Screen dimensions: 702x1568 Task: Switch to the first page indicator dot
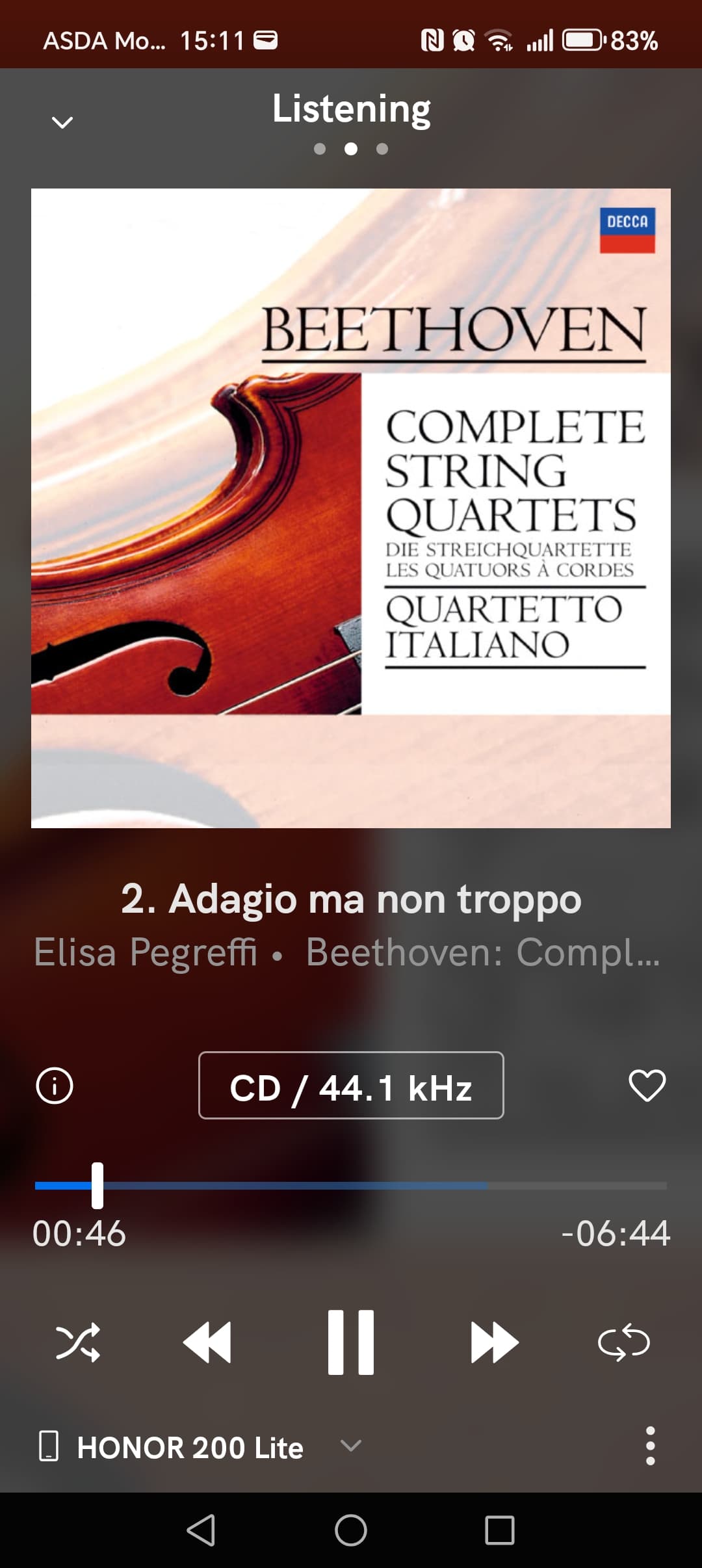320,149
